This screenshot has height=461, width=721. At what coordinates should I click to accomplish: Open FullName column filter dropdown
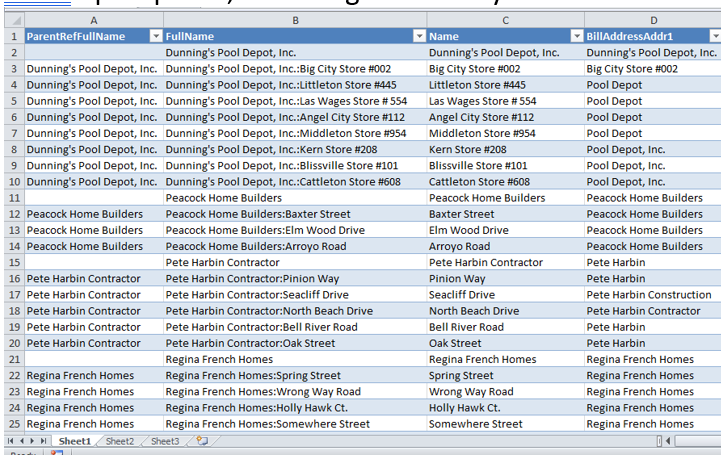coord(418,36)
